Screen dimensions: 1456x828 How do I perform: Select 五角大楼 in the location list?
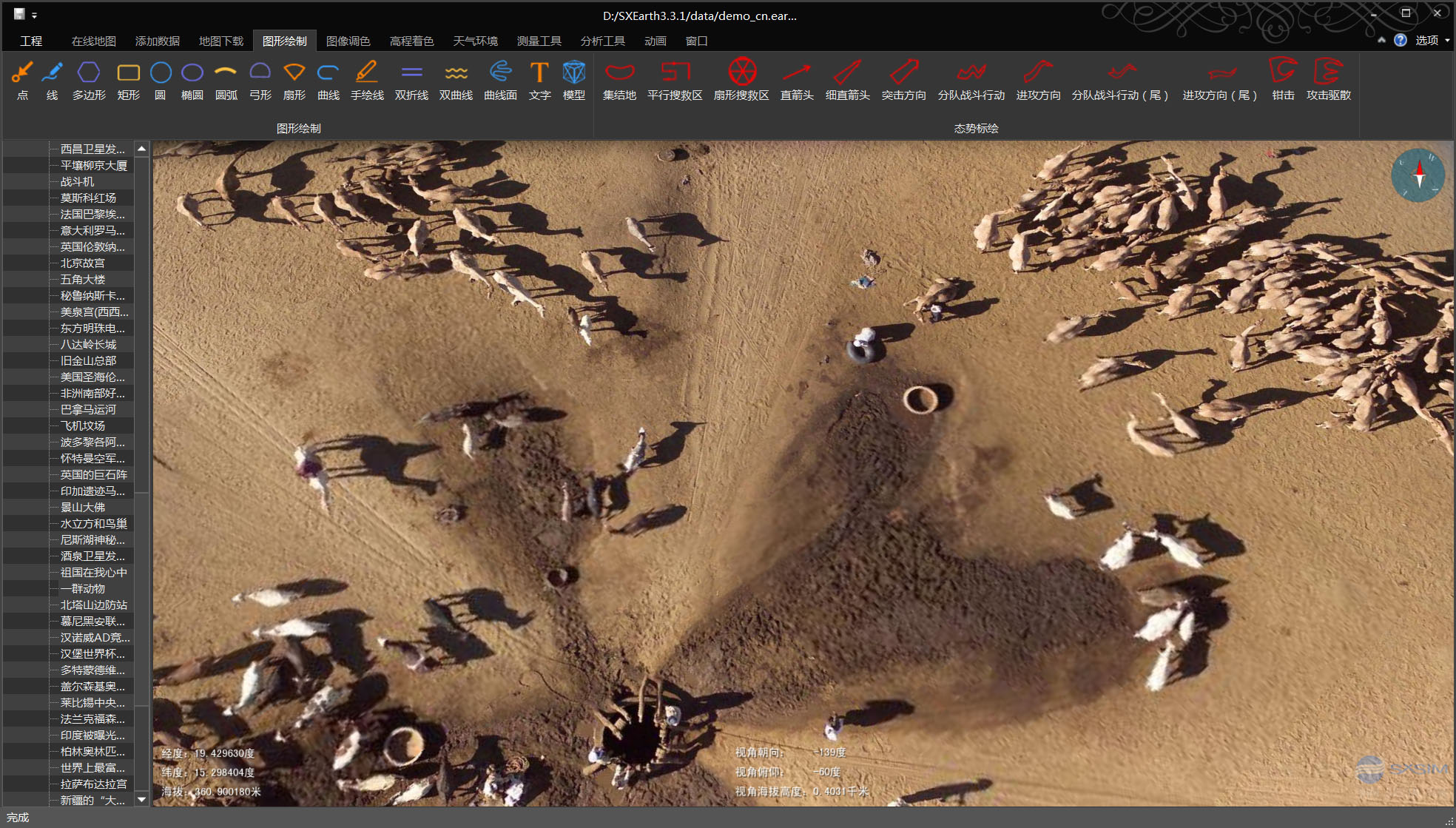tap(83, 280)
